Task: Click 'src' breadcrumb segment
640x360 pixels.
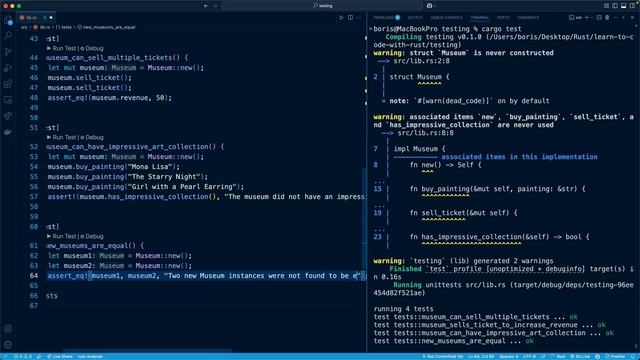Action: 24,27
